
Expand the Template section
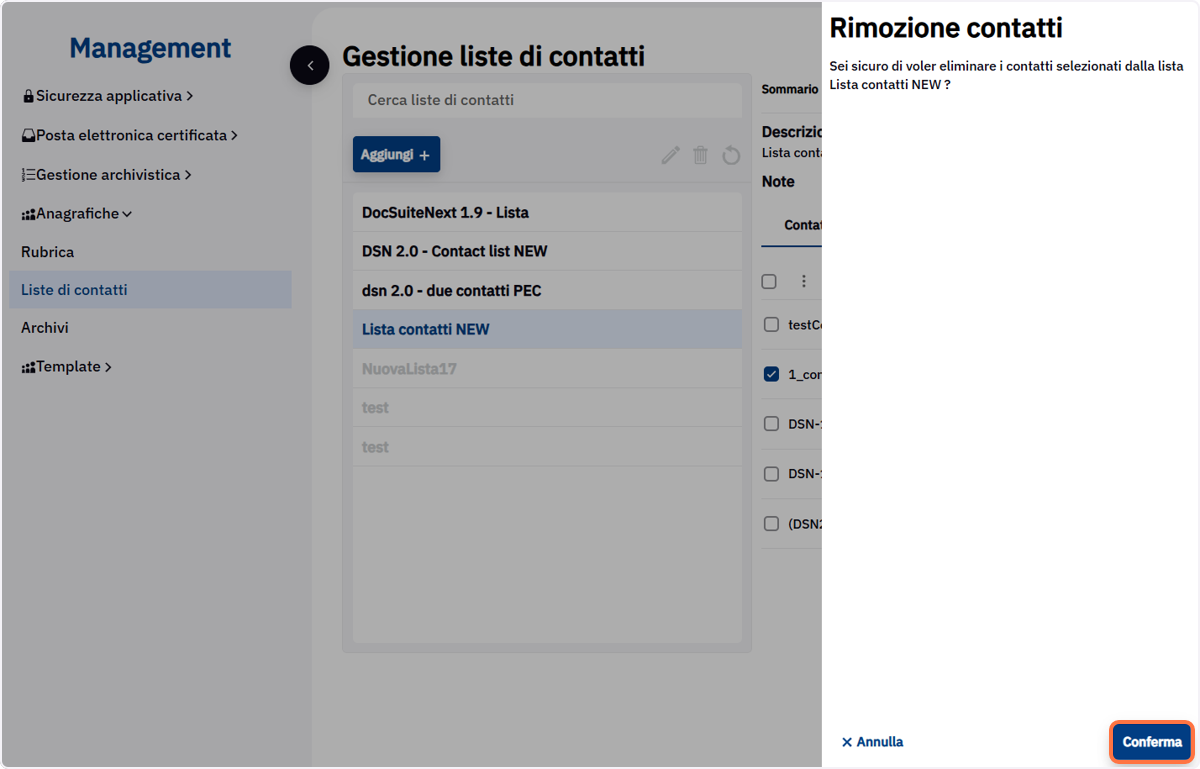67,367
